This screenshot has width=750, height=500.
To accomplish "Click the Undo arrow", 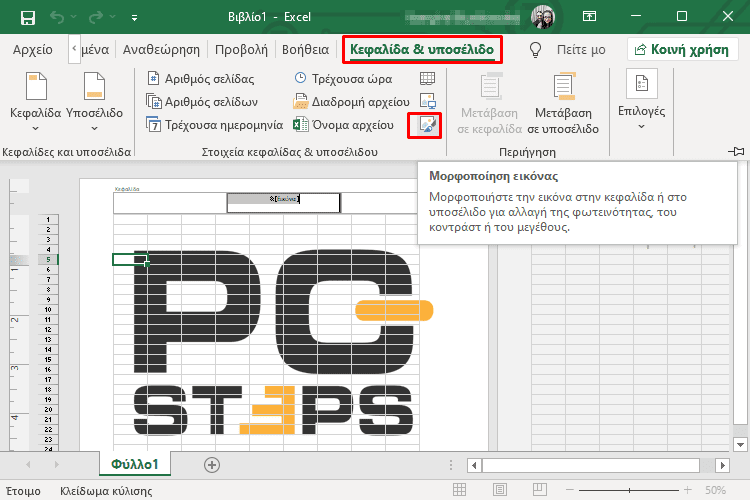I will 57,17.
